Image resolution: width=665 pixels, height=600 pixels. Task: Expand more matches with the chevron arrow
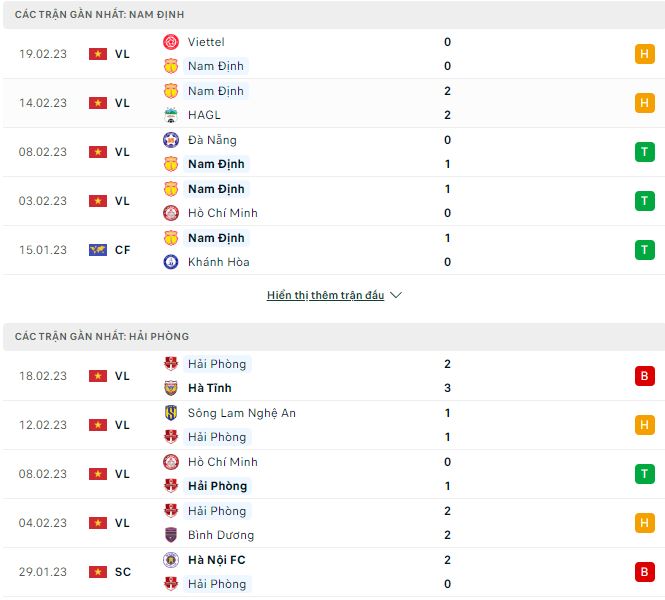[396, 296]
